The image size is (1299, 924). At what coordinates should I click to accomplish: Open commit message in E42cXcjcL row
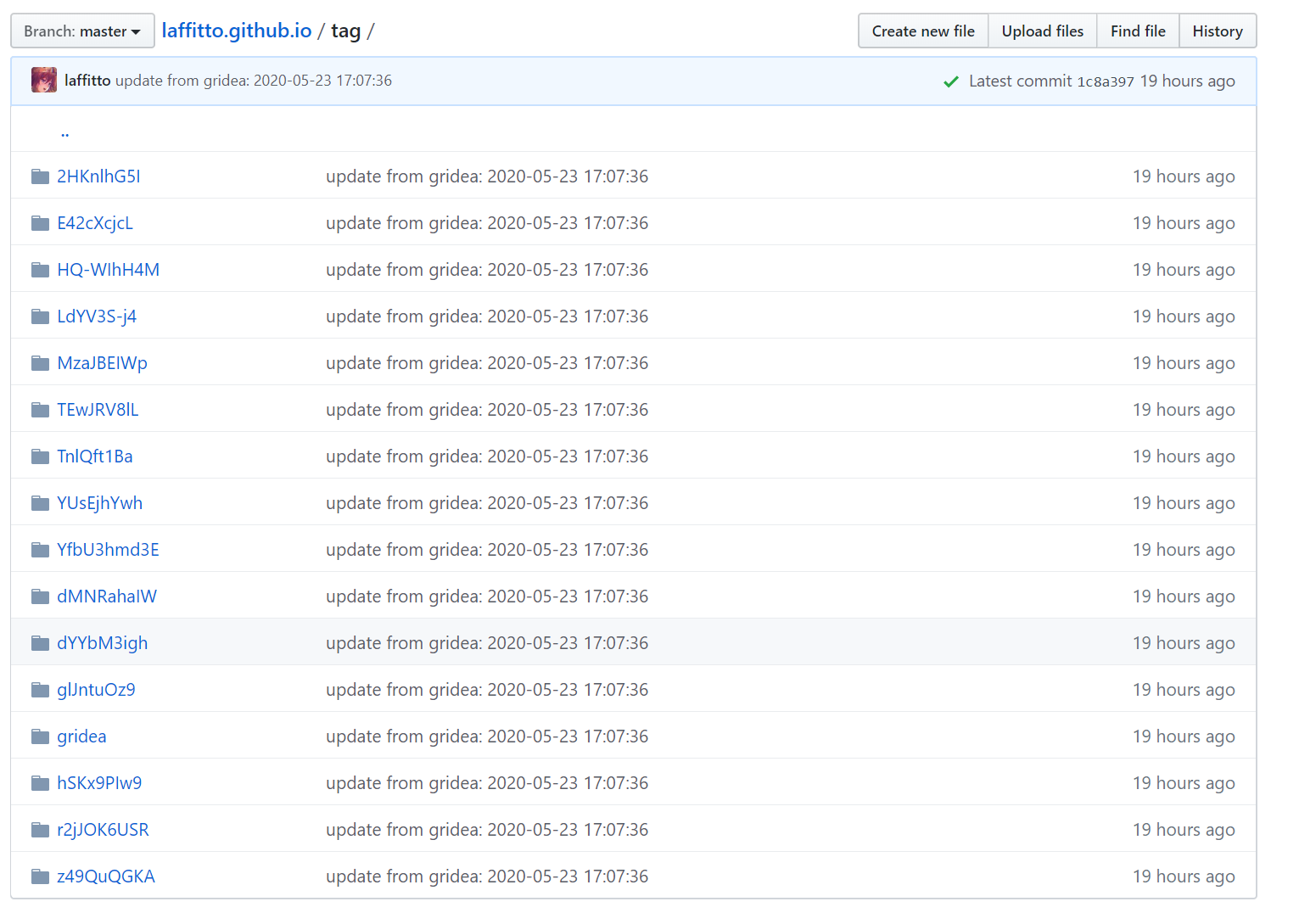[487, 223]
